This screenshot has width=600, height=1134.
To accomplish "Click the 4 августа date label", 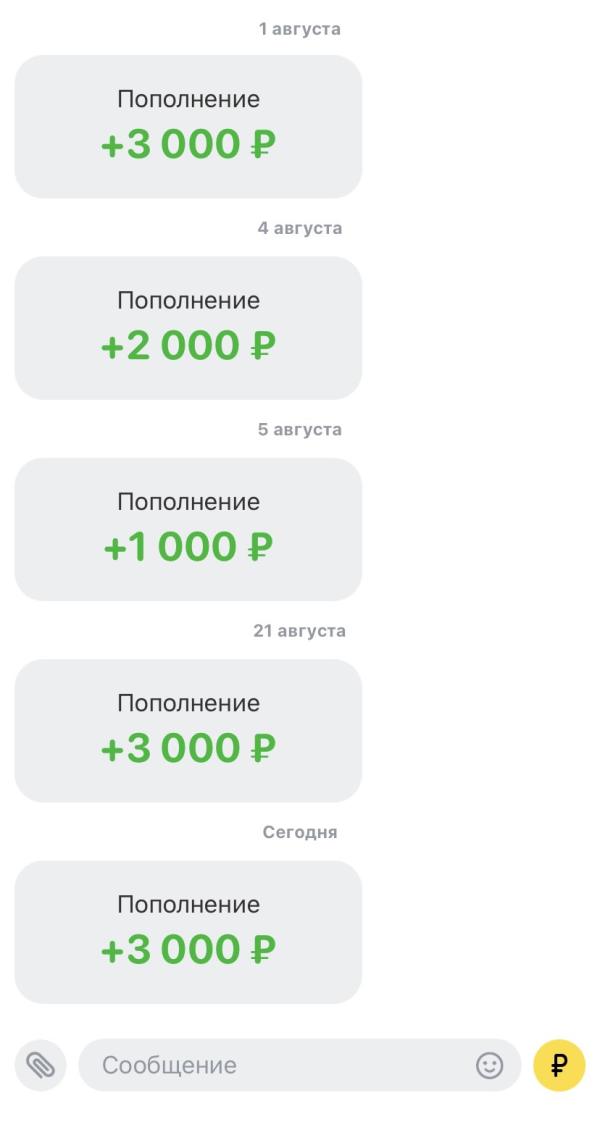I will 299,229.
